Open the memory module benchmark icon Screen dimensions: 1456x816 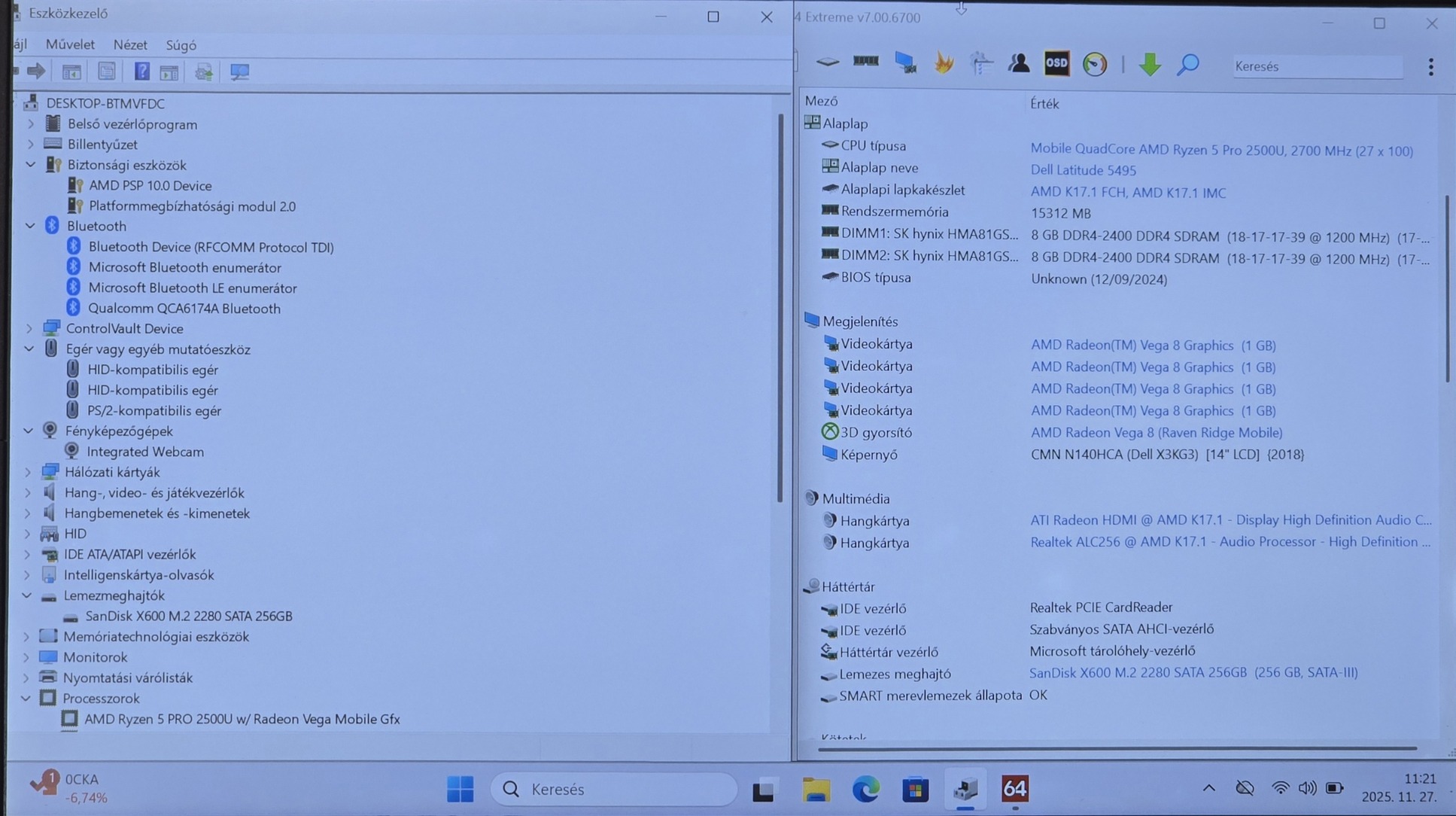click(x=865, y=62)
